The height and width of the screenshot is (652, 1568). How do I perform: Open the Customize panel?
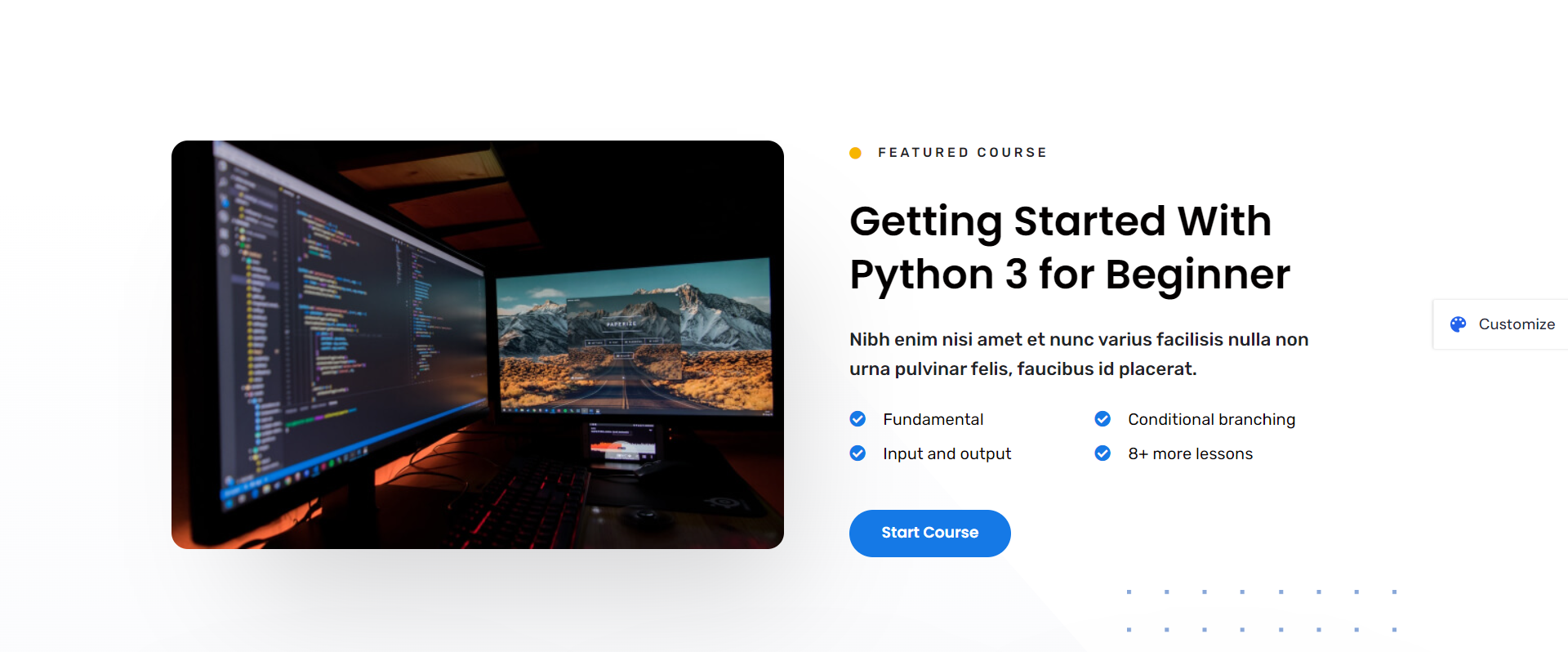tap(1501, 324)
